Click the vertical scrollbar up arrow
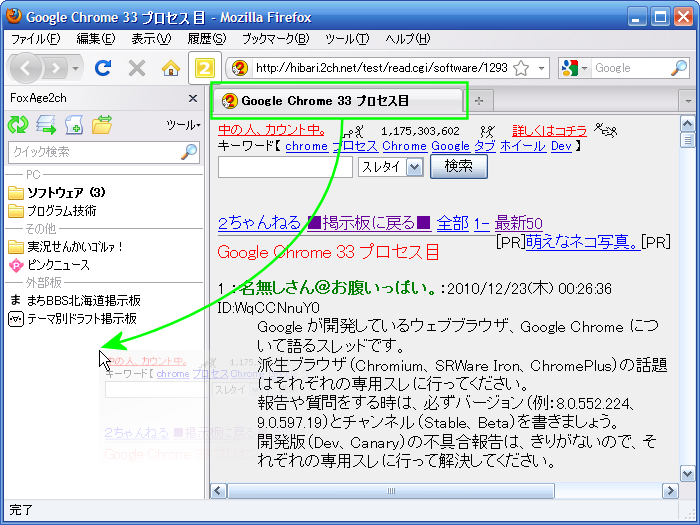The height and width of the screenshot is (525, 700). (688, 124)
